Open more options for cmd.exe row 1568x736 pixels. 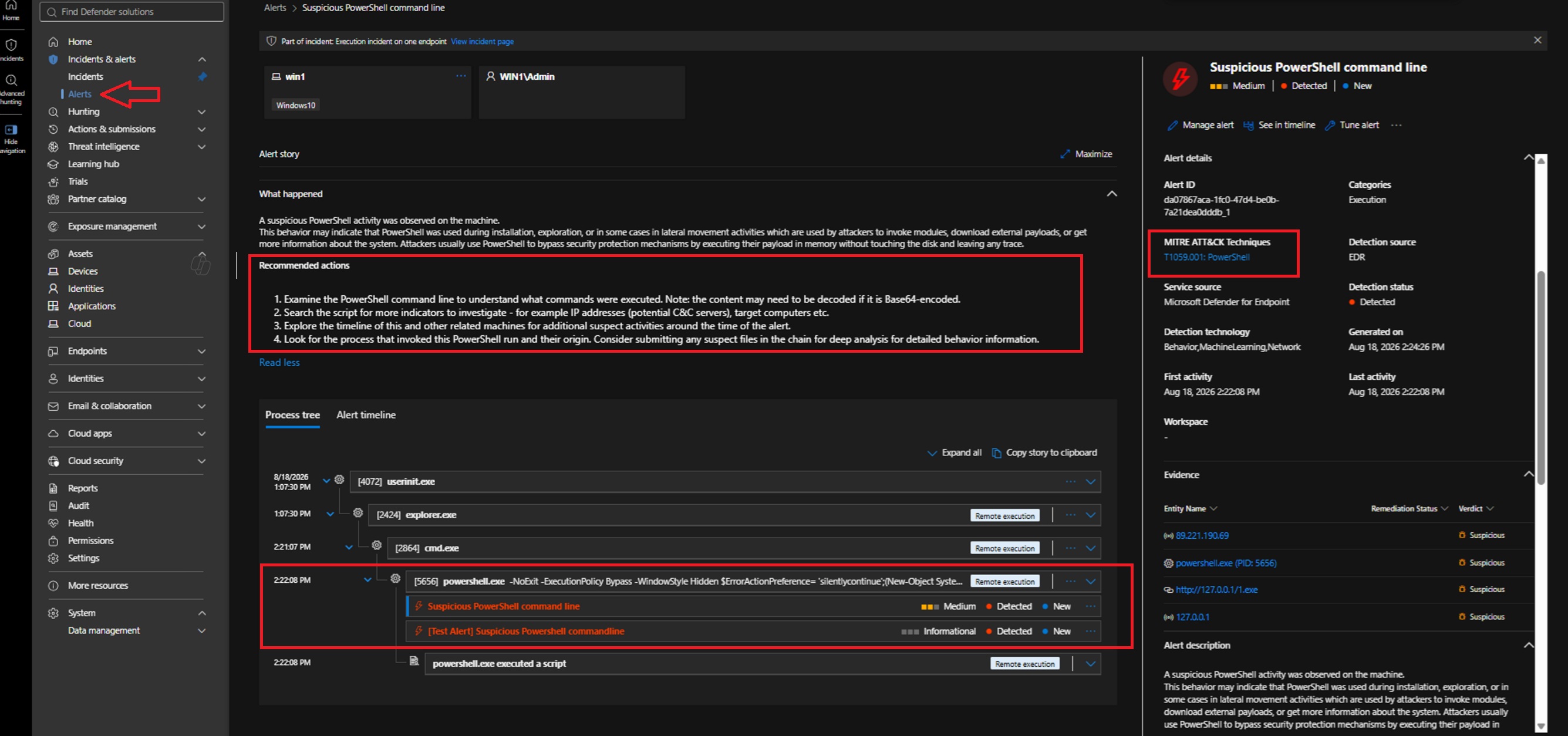click(1070, 548)
